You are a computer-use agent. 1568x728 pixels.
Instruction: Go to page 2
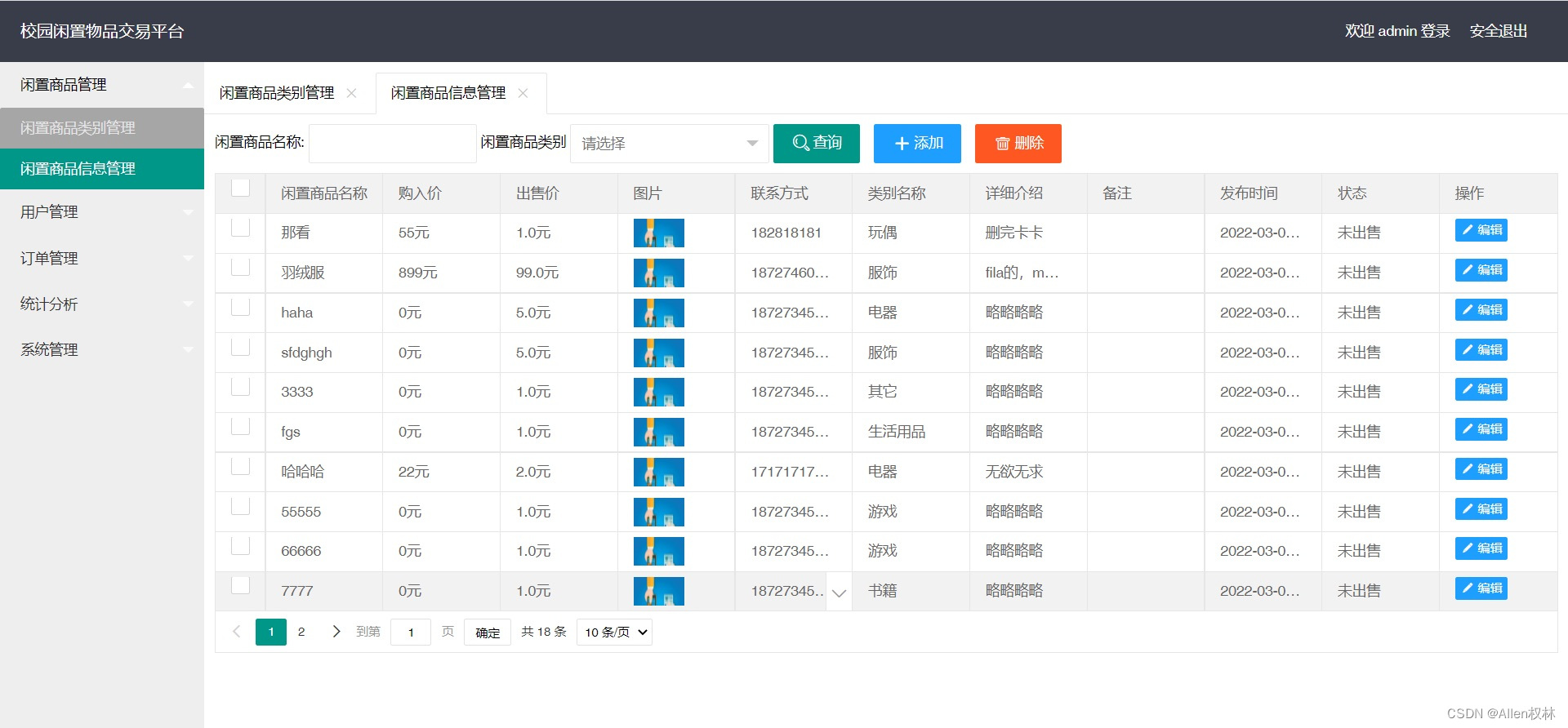tap(301, 632)
